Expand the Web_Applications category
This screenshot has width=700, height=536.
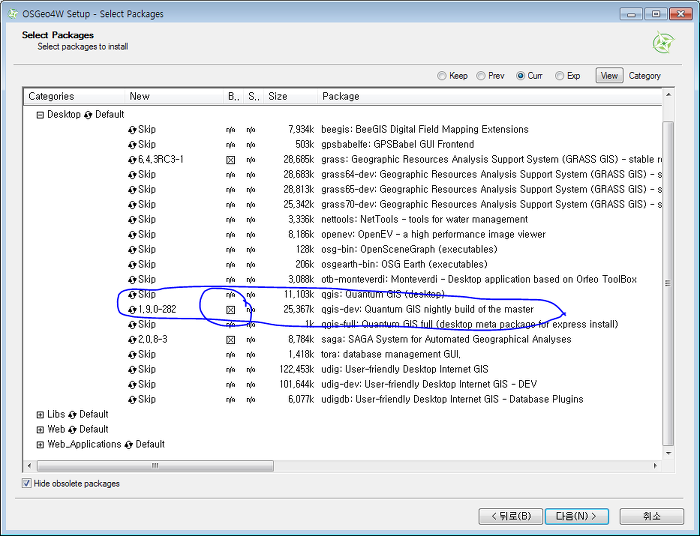click(x=40, y=445)
